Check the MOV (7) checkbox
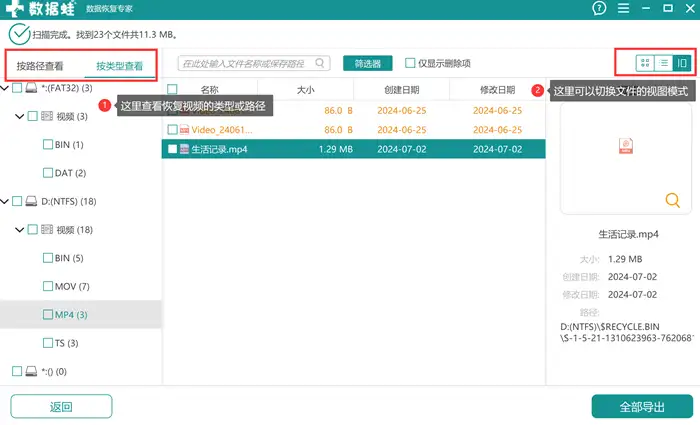Screen dimensions: 700x425 pos(48,286)
